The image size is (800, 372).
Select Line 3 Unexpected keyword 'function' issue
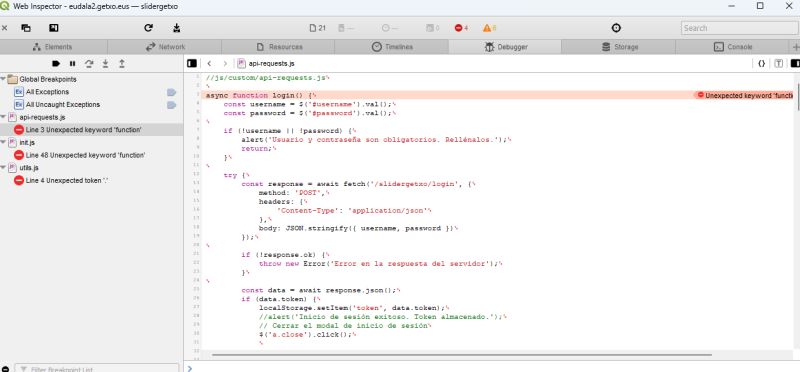[92, 130]
